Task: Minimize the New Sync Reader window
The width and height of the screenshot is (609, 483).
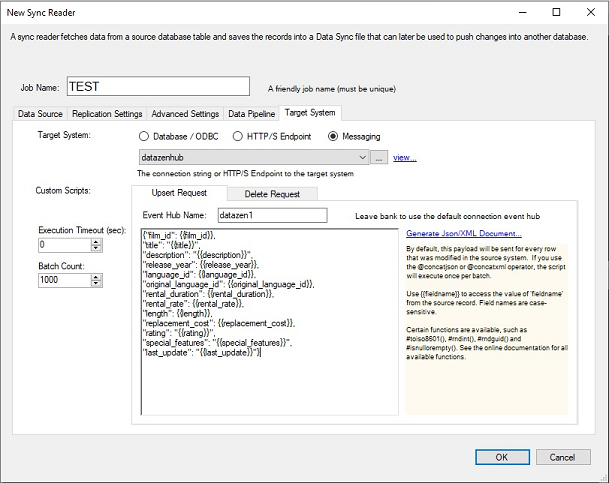Action: click(523, 12)
